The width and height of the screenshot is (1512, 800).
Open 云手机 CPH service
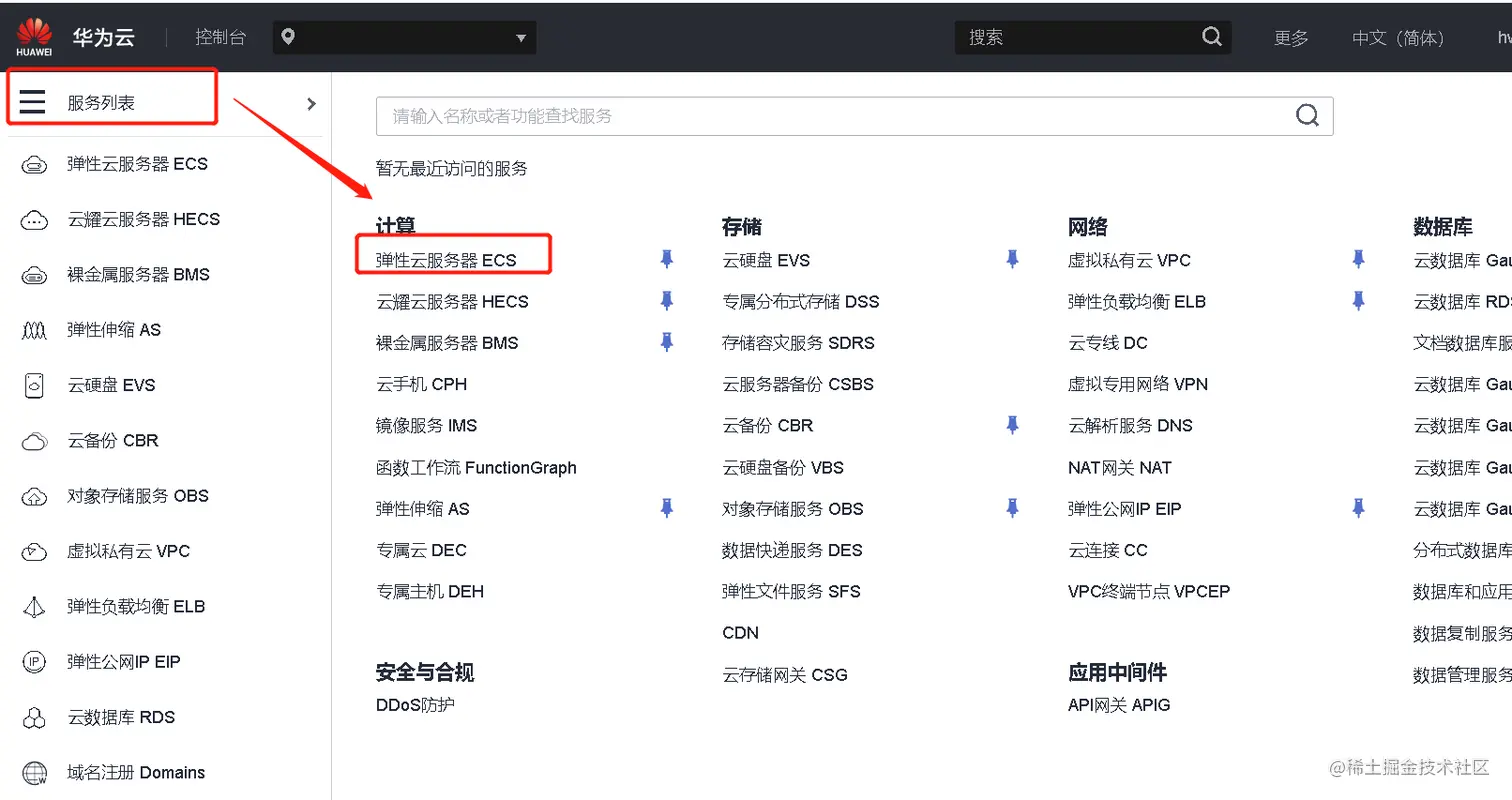[x=421, y=384]
